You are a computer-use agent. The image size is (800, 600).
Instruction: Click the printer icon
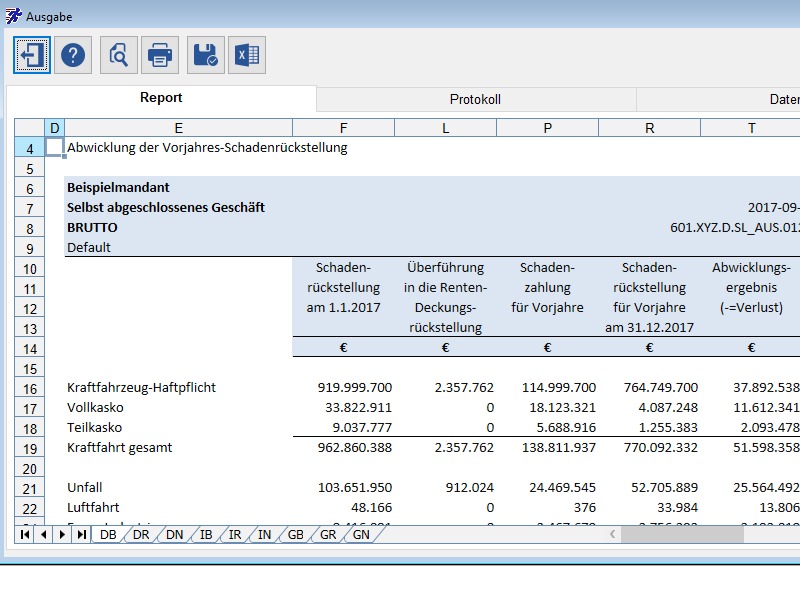pyautogui.click(x=160, y=55)
